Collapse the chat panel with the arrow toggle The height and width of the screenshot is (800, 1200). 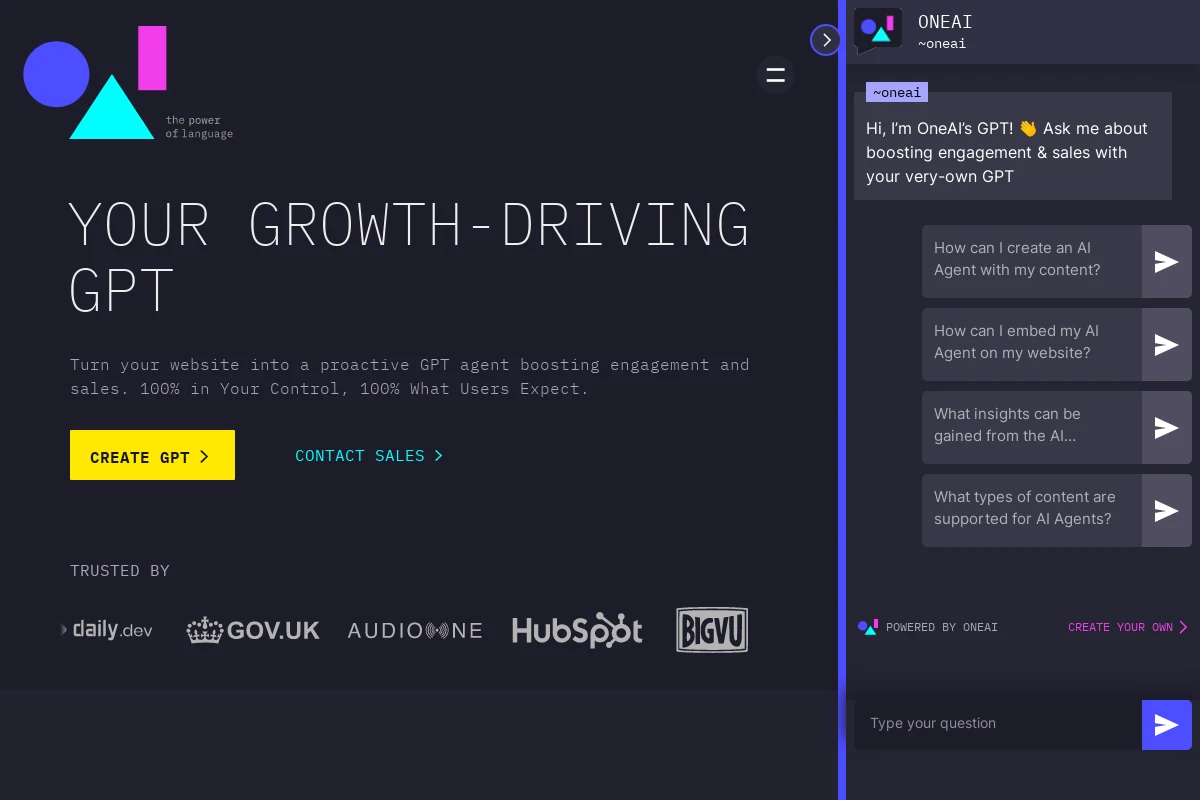pos(825,40)
